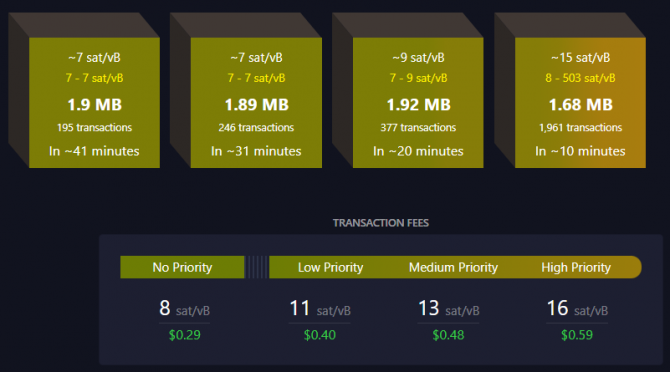This screenshot has height=372, width=670.
Task: Open the mempool block arriving in ~31 minutes
Action: point(256,103)
